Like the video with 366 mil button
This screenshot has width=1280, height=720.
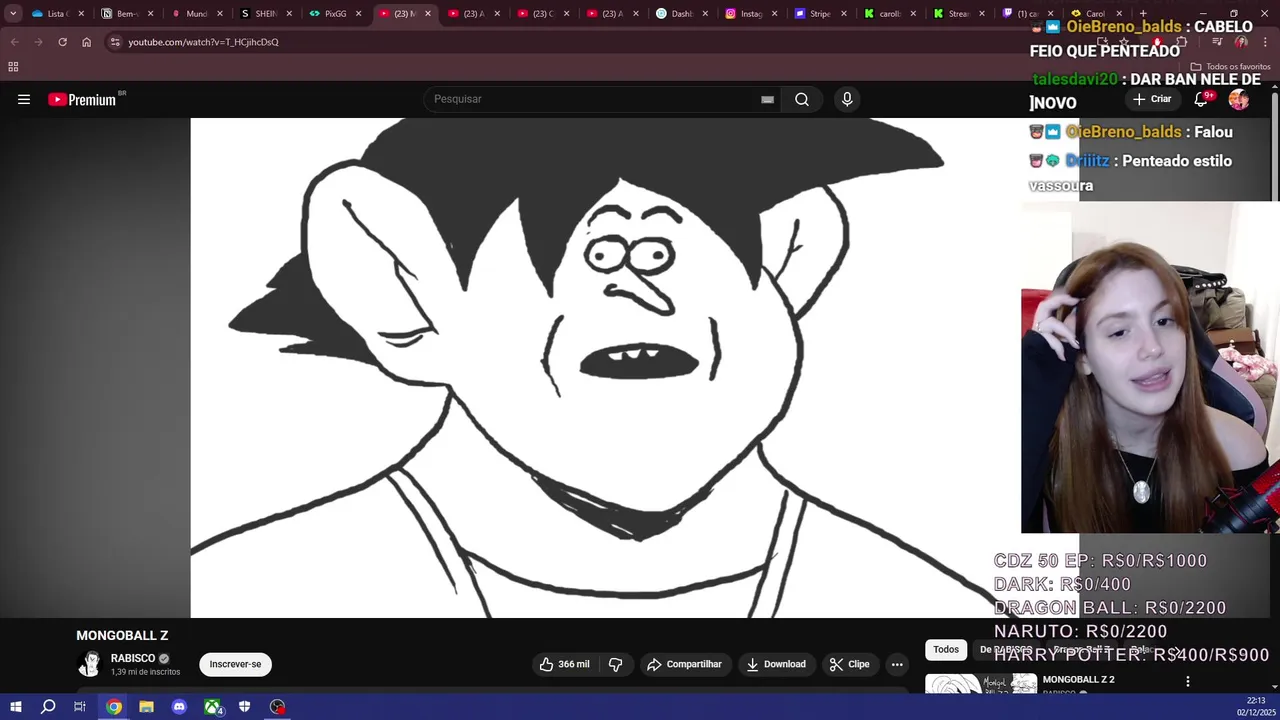pos(565,664)
